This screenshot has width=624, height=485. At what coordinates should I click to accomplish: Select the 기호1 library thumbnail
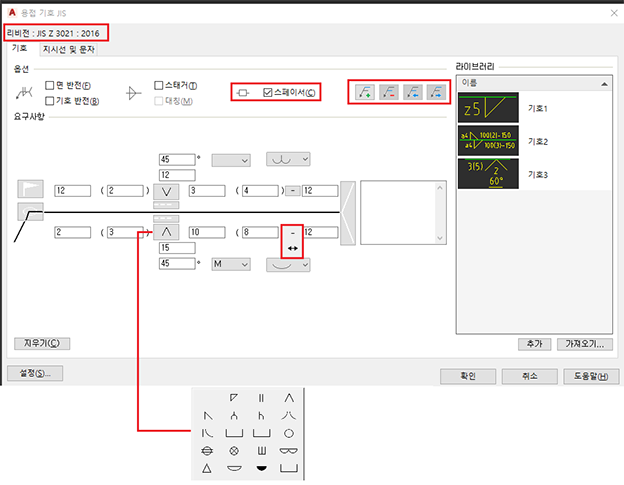click(x=488, y=108)
